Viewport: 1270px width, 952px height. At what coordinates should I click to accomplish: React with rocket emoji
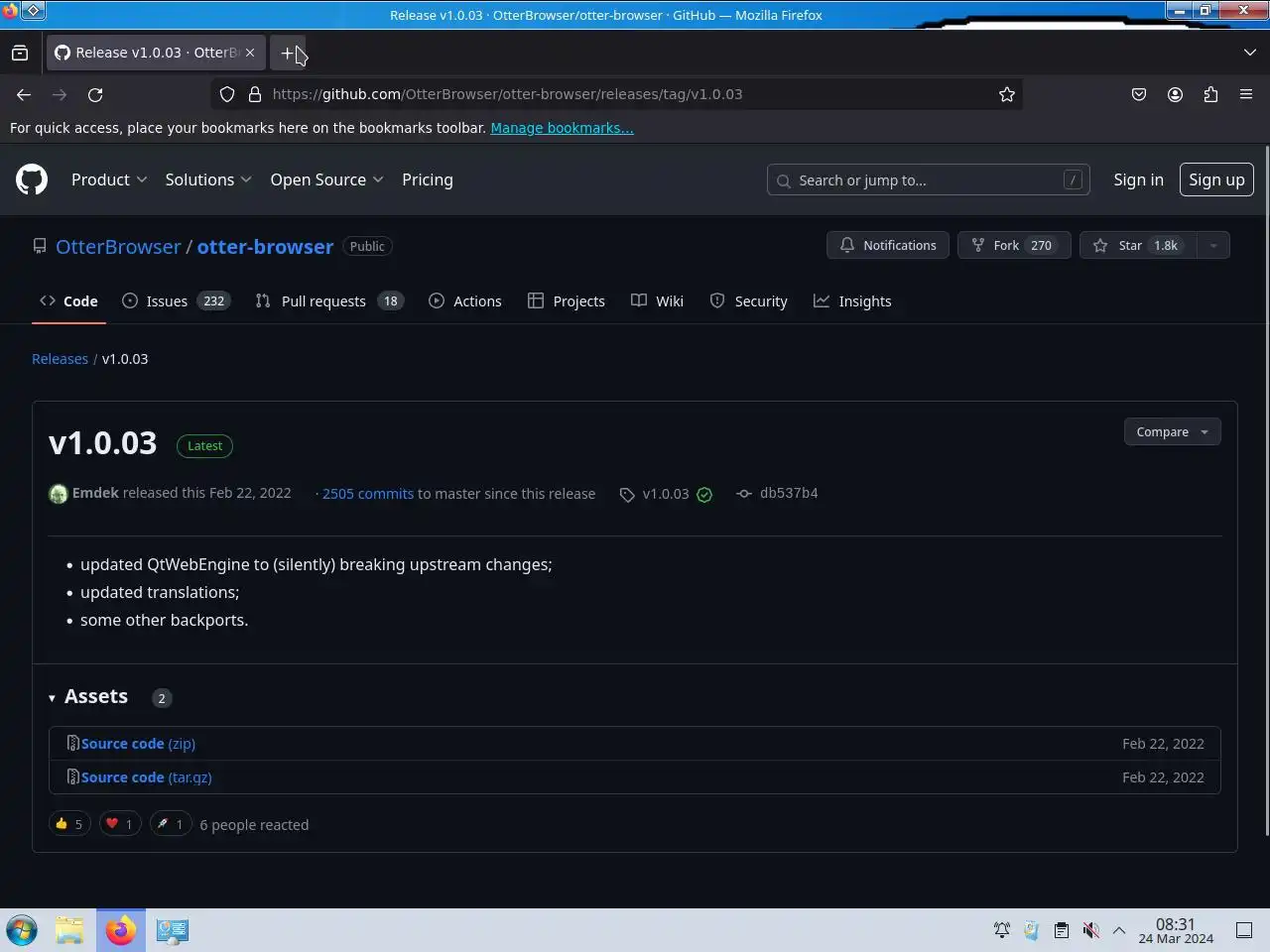point(171,823)
